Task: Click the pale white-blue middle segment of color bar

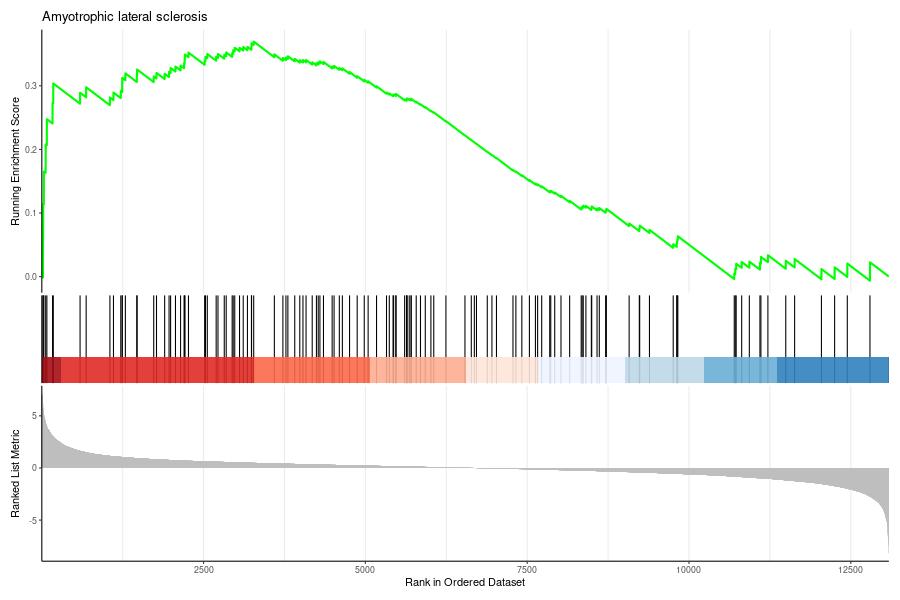Action: [x=581, y=370]
